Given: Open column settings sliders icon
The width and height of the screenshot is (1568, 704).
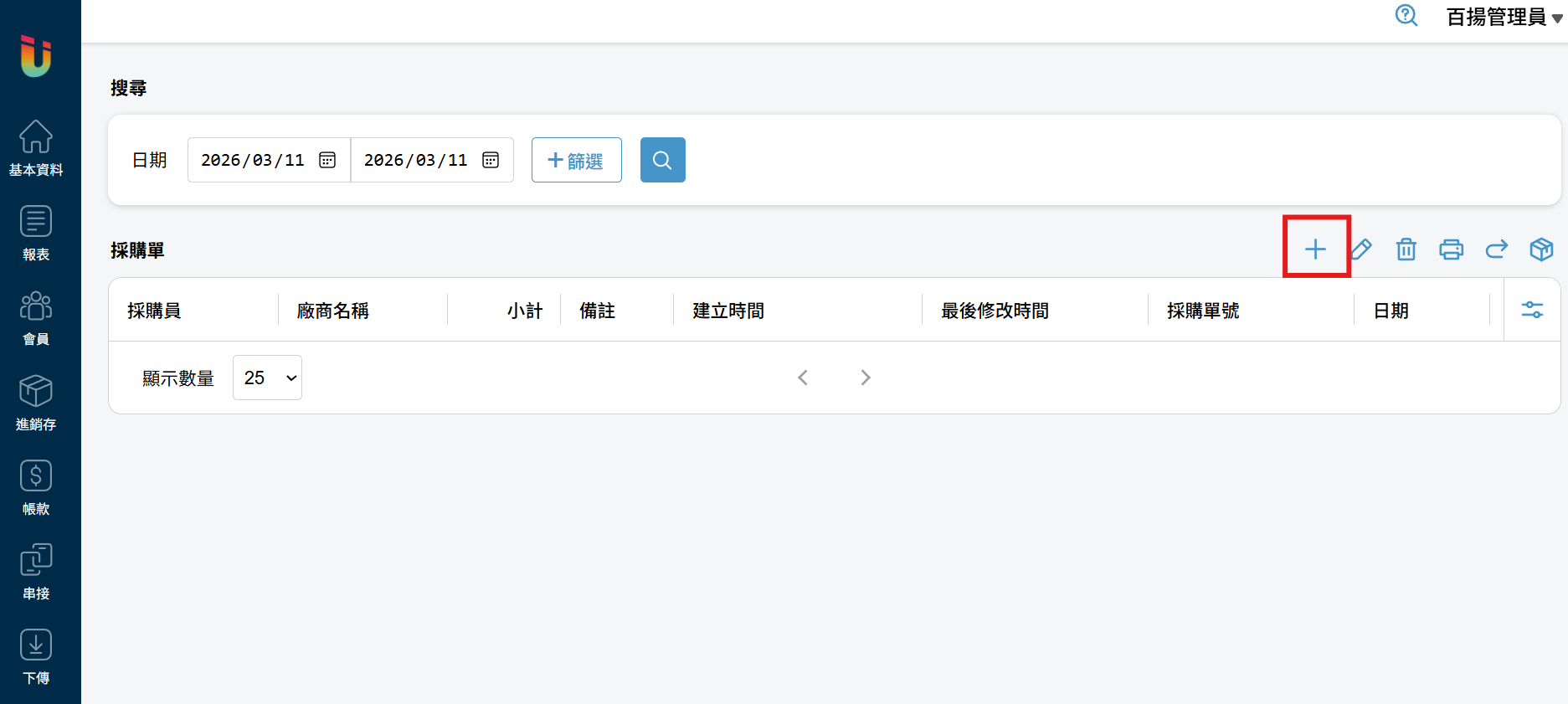Looking at the screenshot, I should [1532, 310].
